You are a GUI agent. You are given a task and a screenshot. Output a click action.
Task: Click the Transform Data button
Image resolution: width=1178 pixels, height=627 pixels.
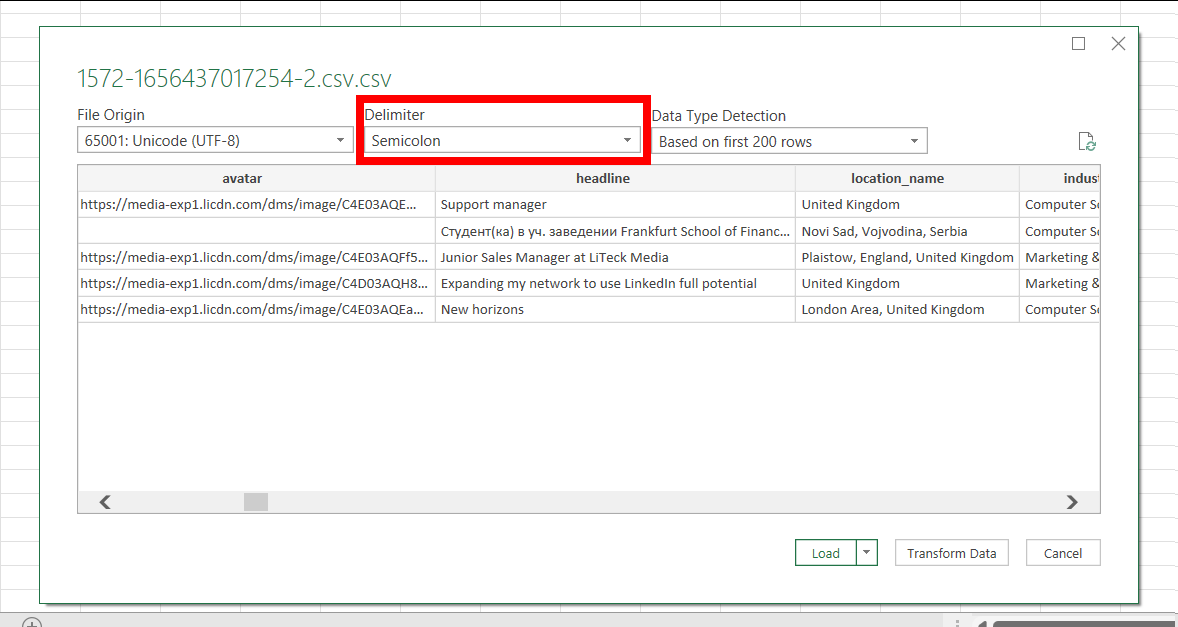pyautogui.click(x=951, y=553)
